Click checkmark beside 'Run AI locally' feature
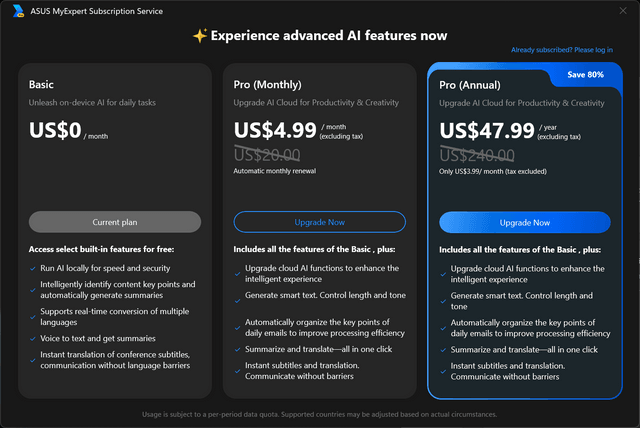This screenshot has width=640, height=428. (33, 268)
